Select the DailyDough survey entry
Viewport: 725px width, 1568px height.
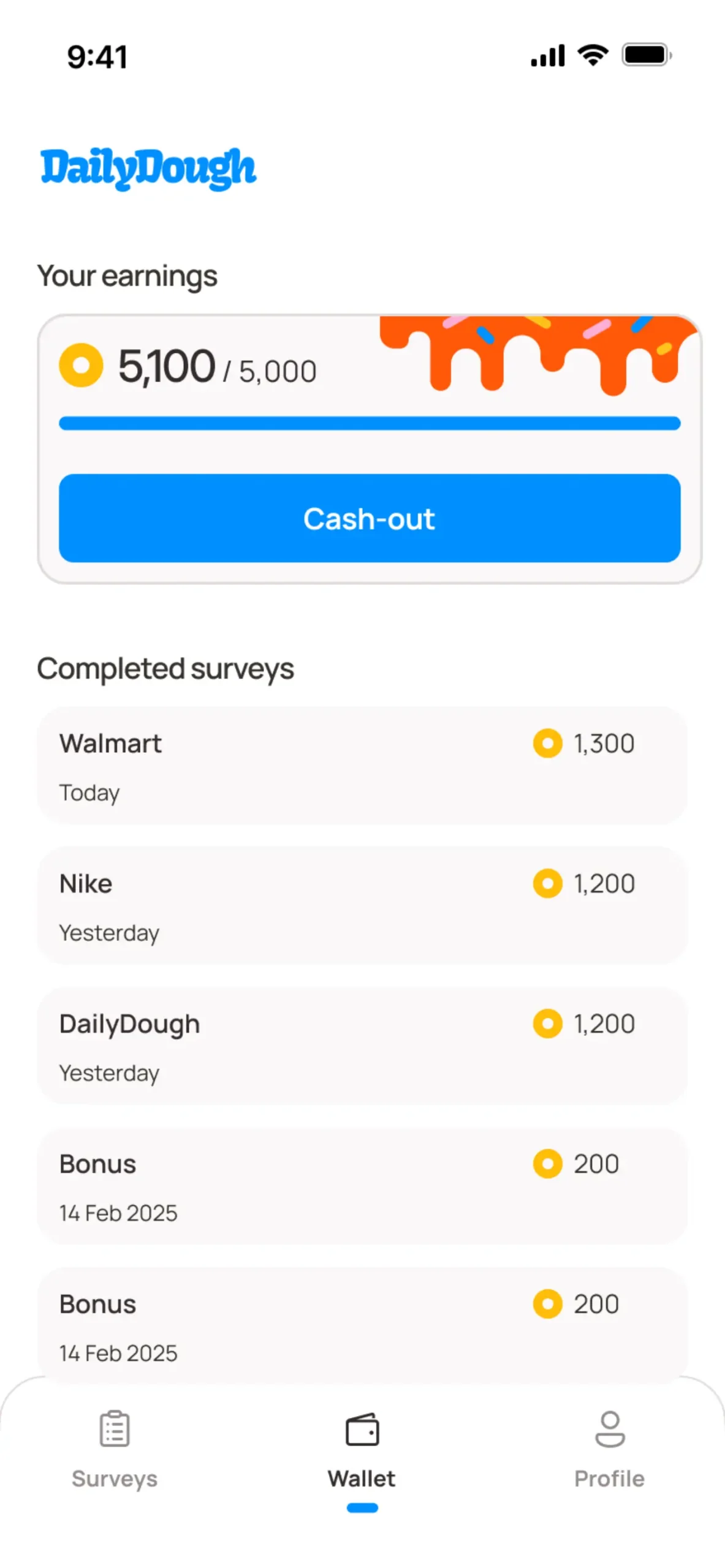(x=362, y=1046)
